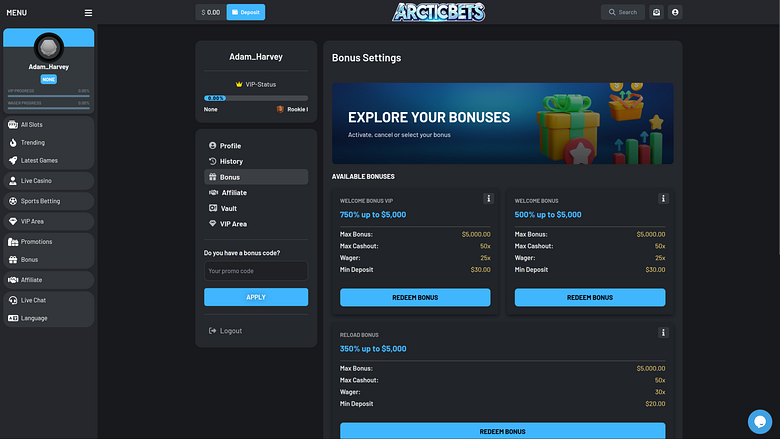The width and height of the screenshot is (780, 439).
Task: Open the History tab in account menu
Action: click(x=256, y=162)
